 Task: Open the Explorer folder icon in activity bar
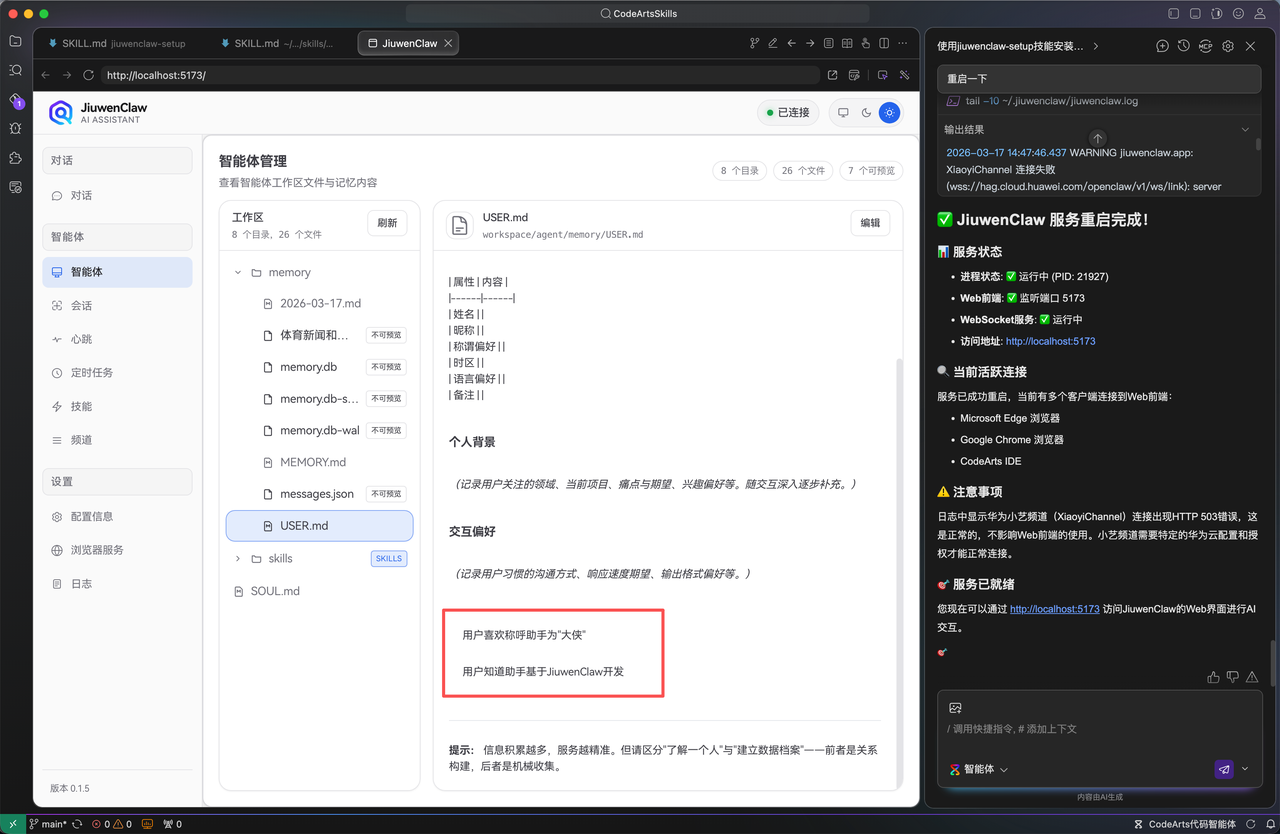(x=15, y=41)
